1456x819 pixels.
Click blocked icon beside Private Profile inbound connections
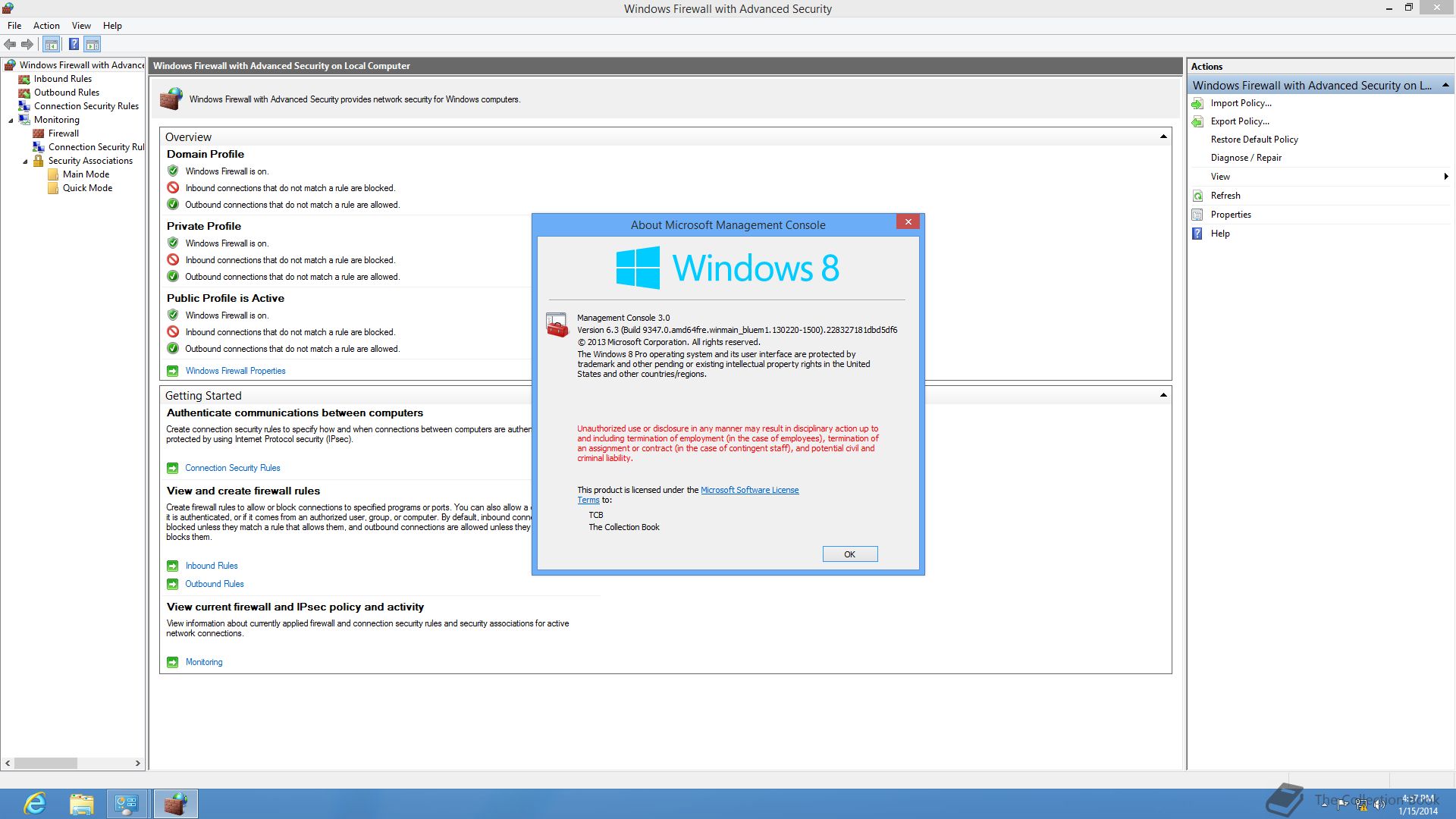[x=173, y=259]
